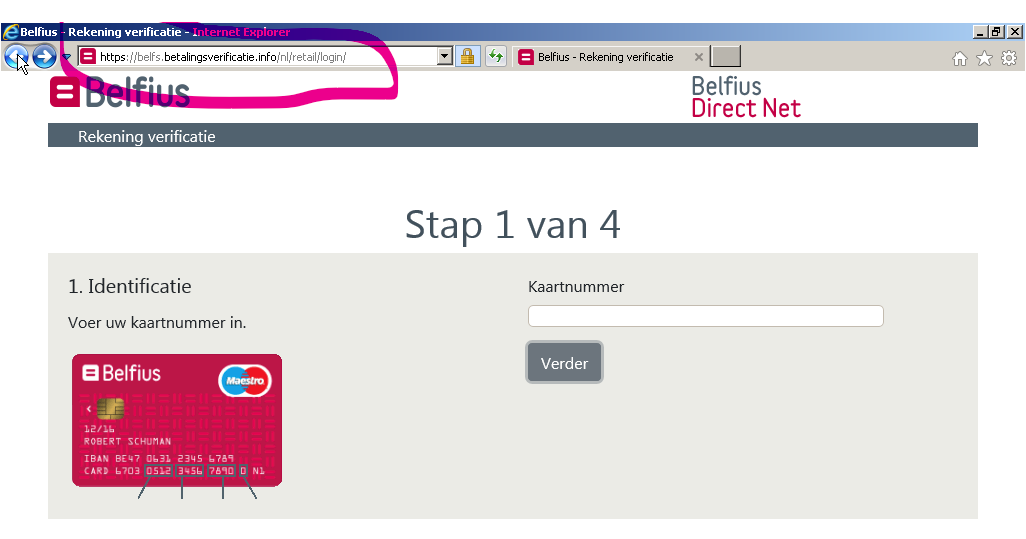Viewport: 1026px width, 539px height.
Task: Click the Belfius card example image
Action: (x=177, y=421)
